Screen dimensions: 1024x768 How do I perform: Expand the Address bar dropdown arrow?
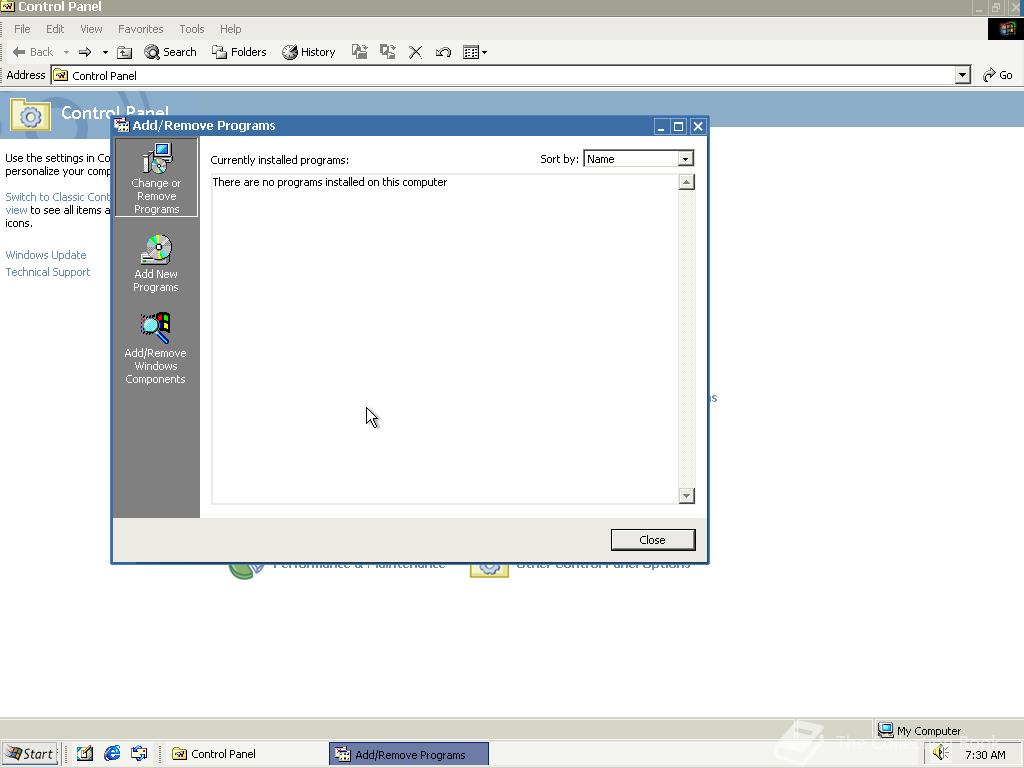click(963, 76)
